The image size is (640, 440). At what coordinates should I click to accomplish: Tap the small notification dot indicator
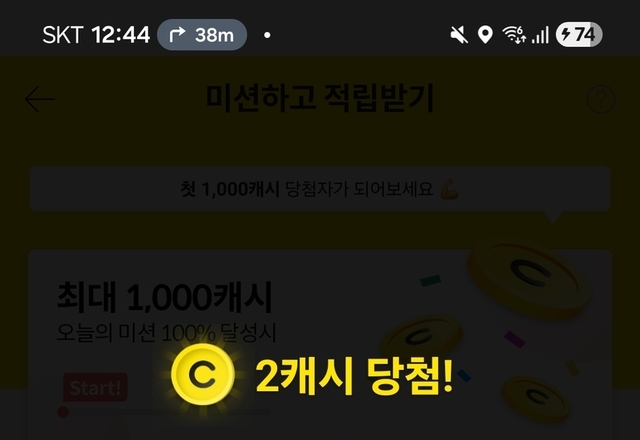click(267, 35)
